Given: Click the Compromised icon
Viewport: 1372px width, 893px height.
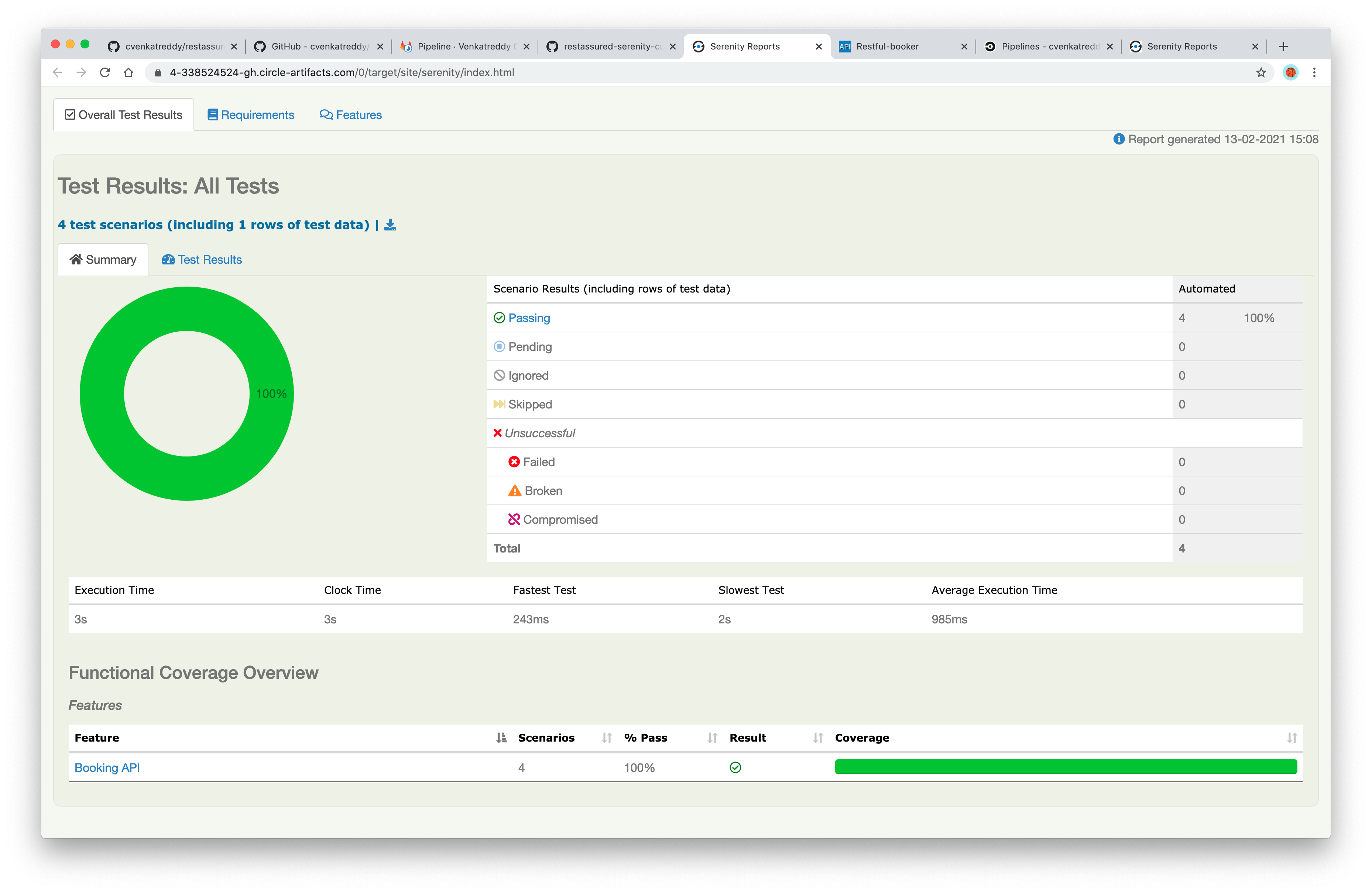Looking at the screenshot, I should coord(514,519).
